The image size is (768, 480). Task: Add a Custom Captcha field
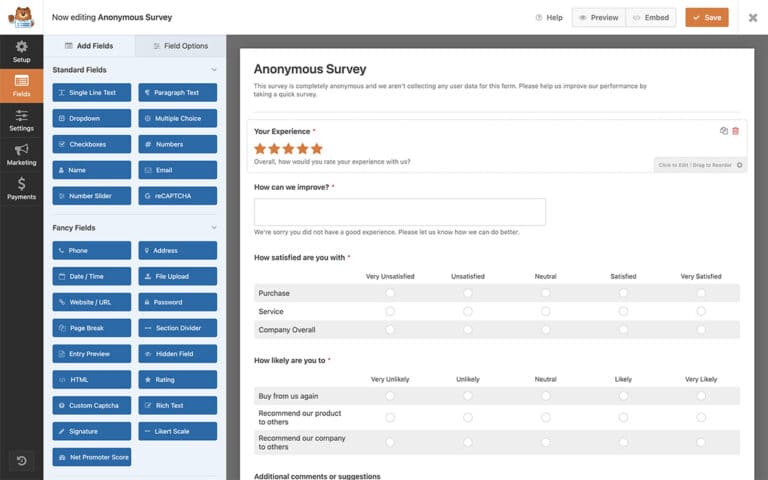tap(92, 406)
